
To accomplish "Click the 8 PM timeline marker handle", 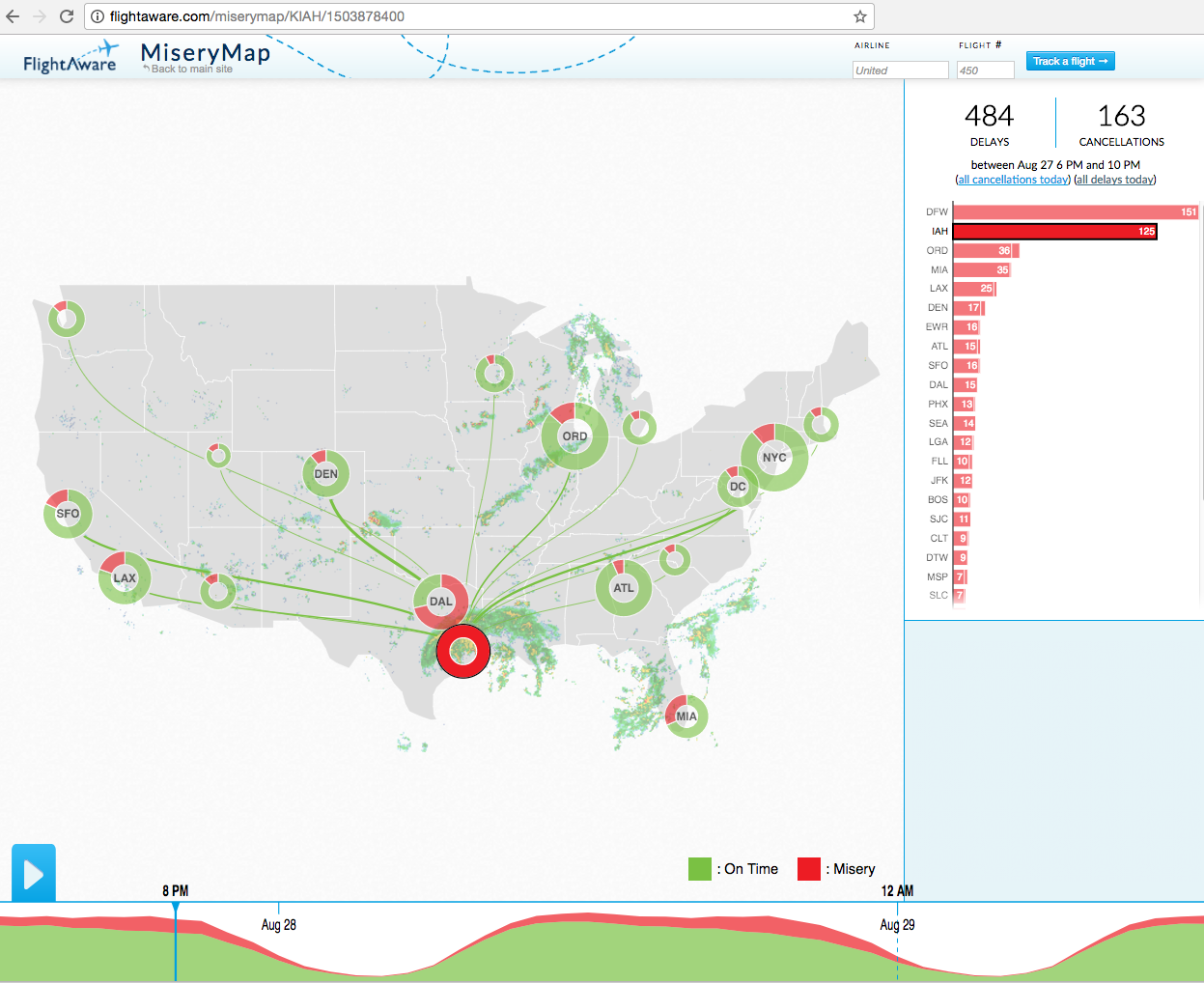I will click(176, 908).
